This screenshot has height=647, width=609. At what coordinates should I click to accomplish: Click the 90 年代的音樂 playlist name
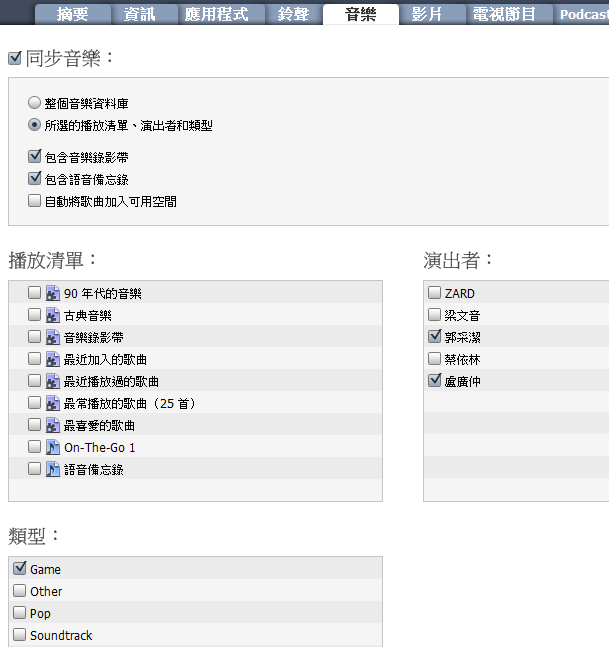pyautogui.click(x=103, y=294)
